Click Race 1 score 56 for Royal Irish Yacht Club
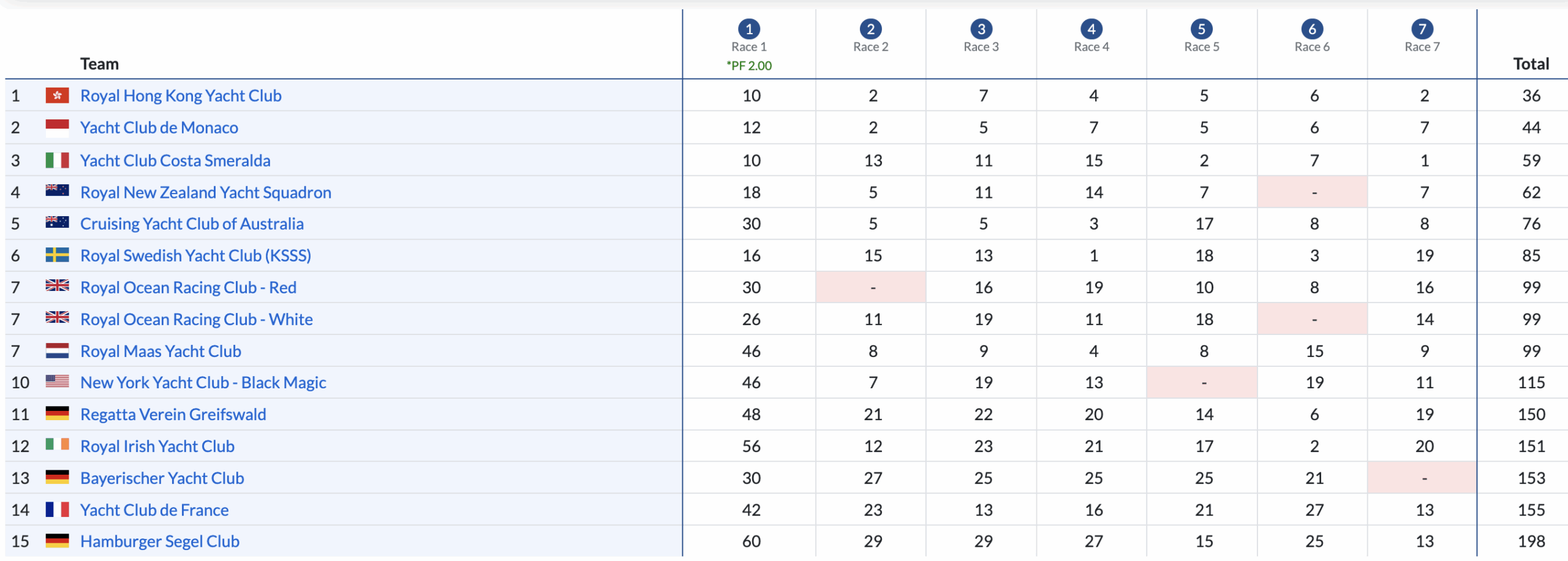This screenshot has height=561, width=1568. tap(752, 446)
